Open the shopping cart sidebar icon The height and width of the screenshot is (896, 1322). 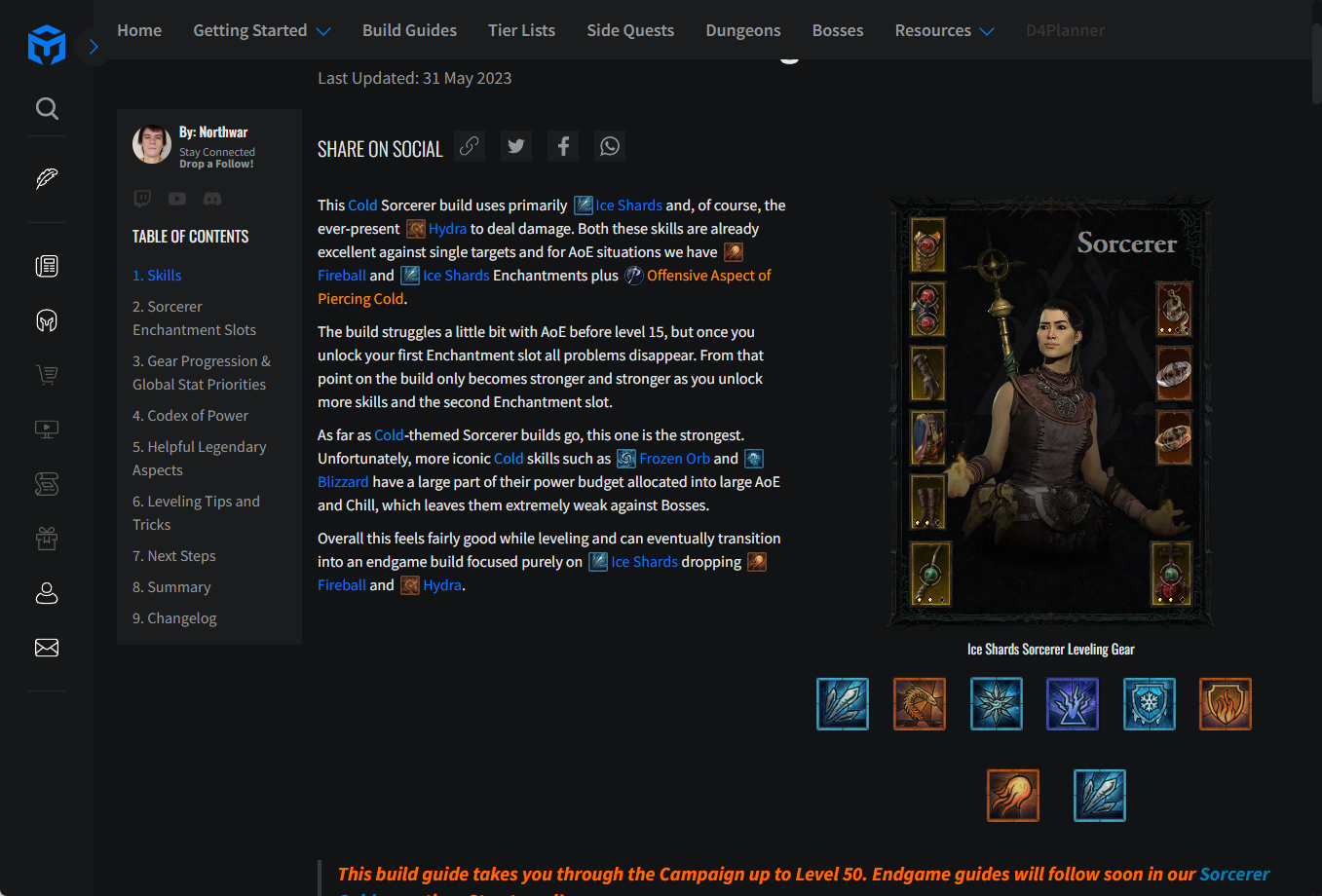47,375
